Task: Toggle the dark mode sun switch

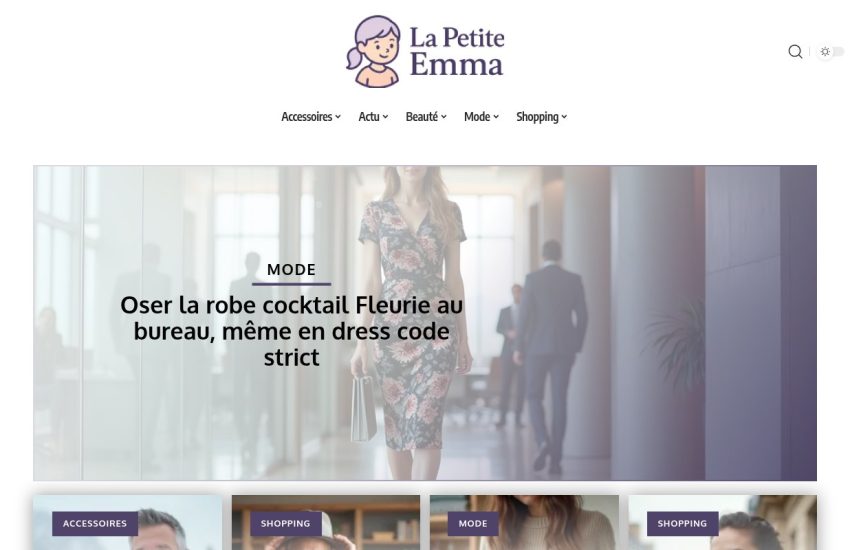Action: pos(830,51)
